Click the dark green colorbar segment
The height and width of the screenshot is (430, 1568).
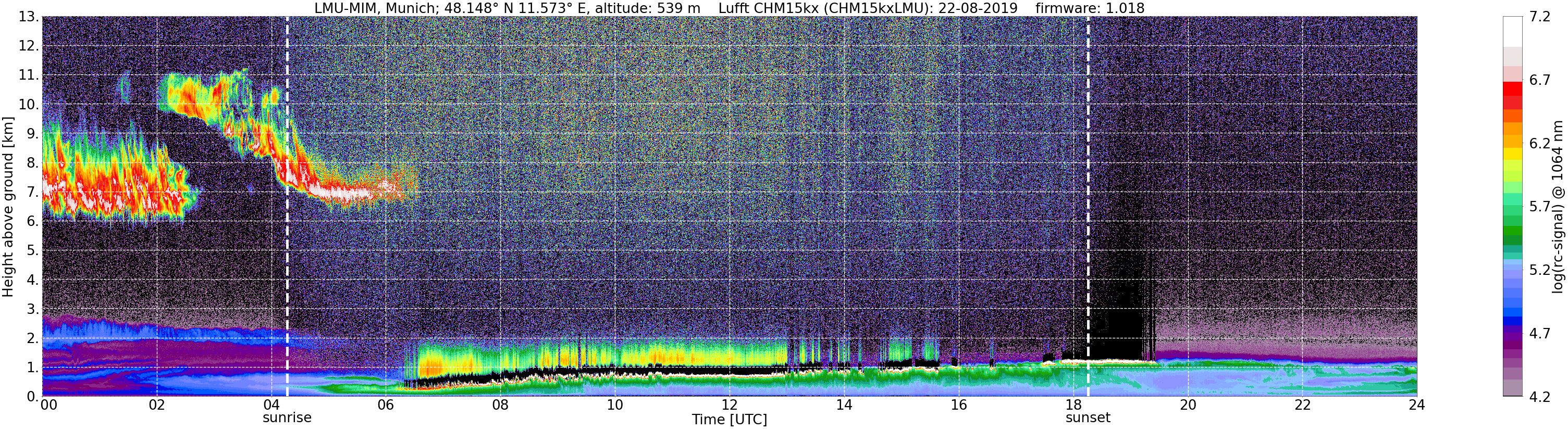(x=1513, y=240)
